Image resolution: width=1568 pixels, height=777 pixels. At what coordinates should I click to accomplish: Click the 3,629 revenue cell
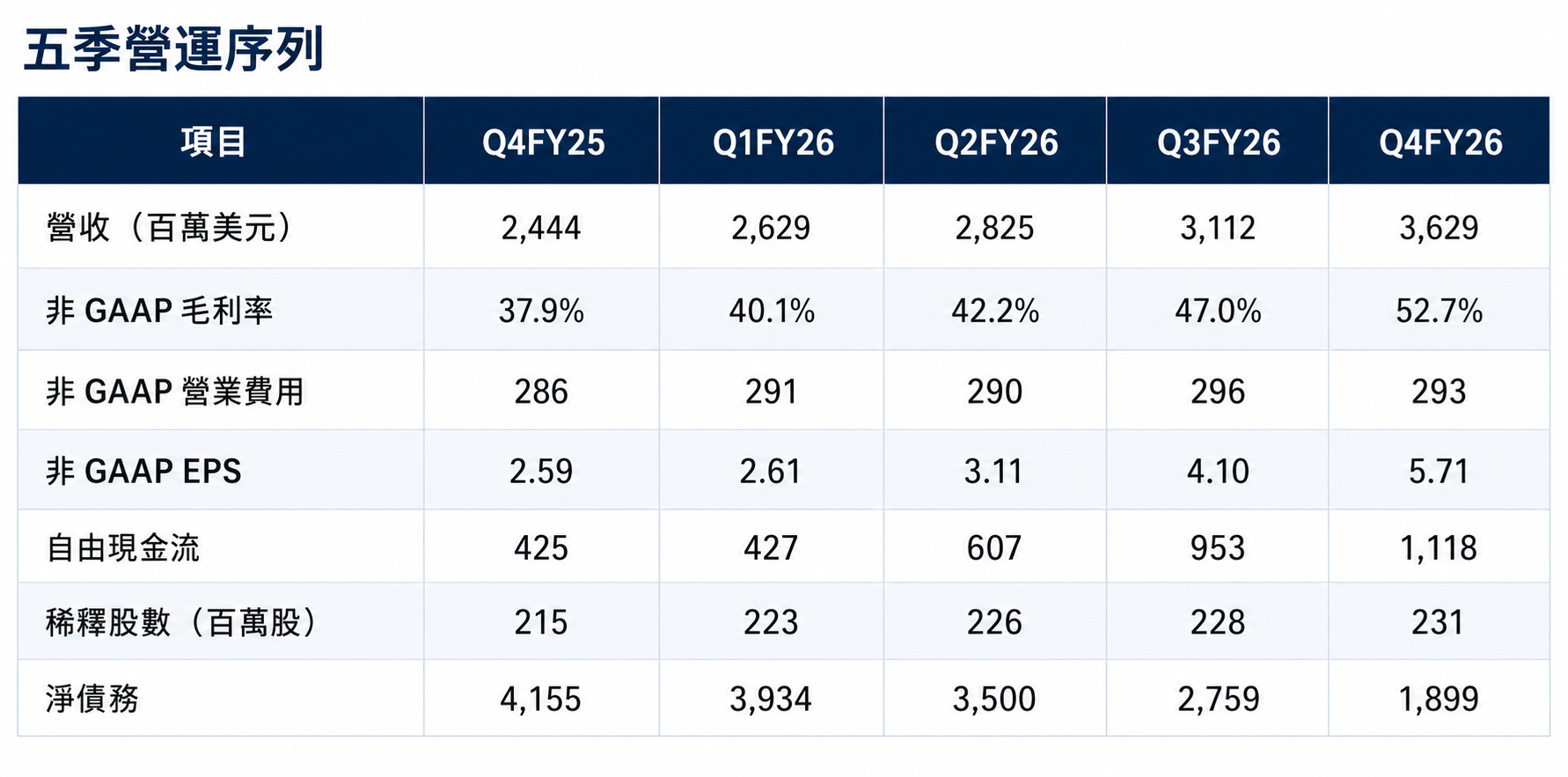(1439, 229)
